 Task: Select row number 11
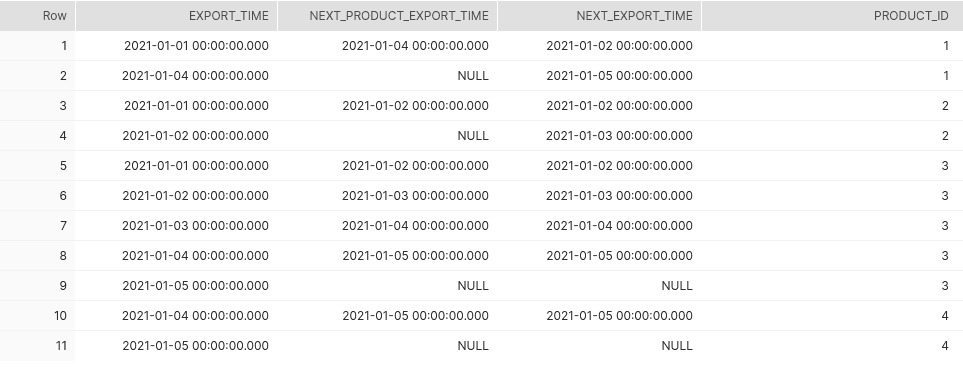tap(37, 346)
